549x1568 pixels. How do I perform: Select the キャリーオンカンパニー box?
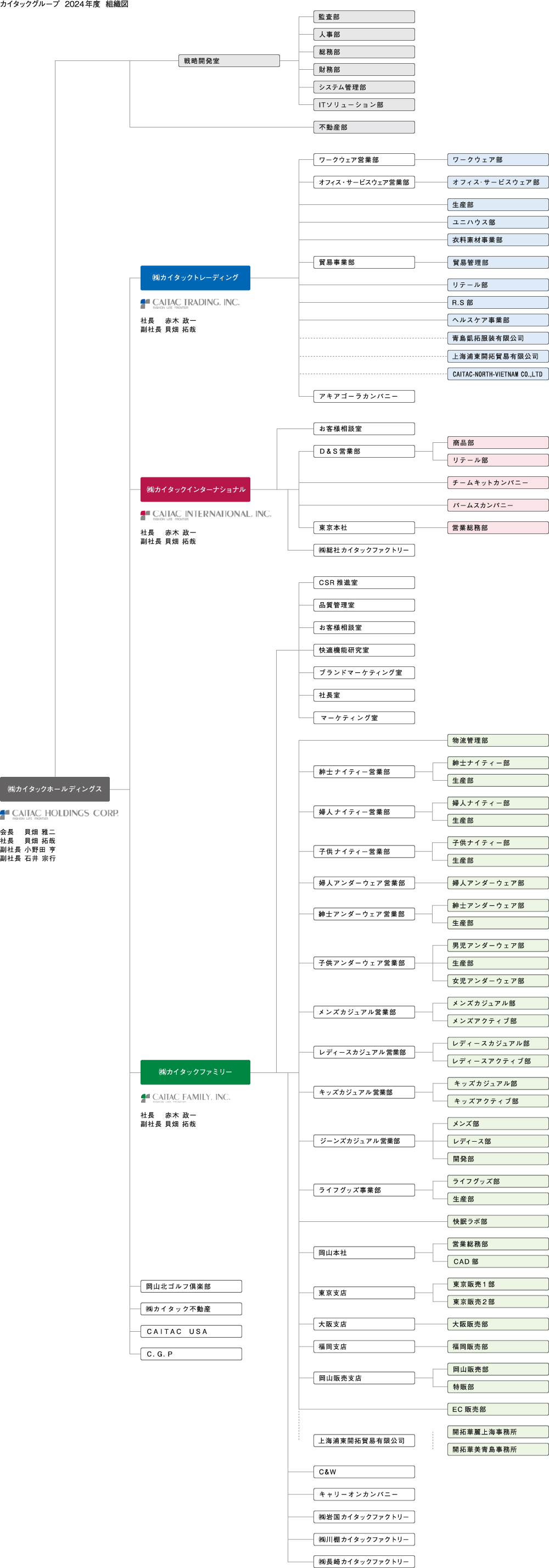(364, 1494)
